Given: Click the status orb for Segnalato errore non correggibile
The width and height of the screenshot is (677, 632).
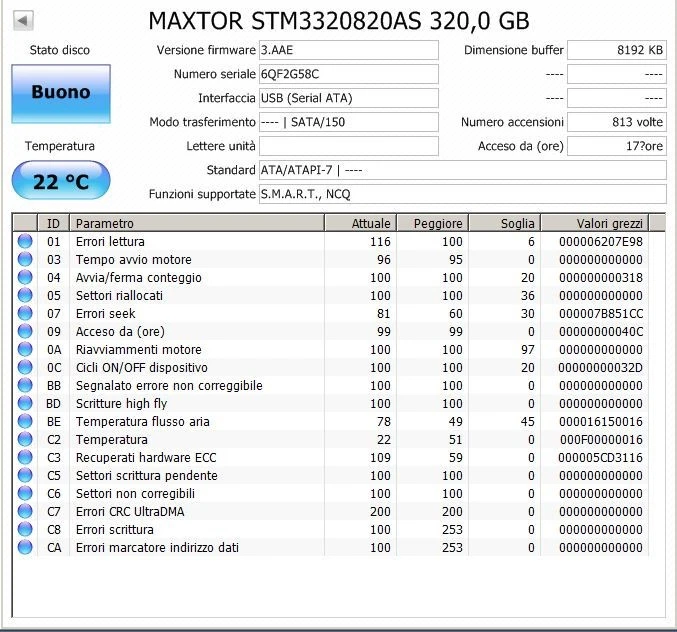Looking at the screenshot, I should coord(25,385).
